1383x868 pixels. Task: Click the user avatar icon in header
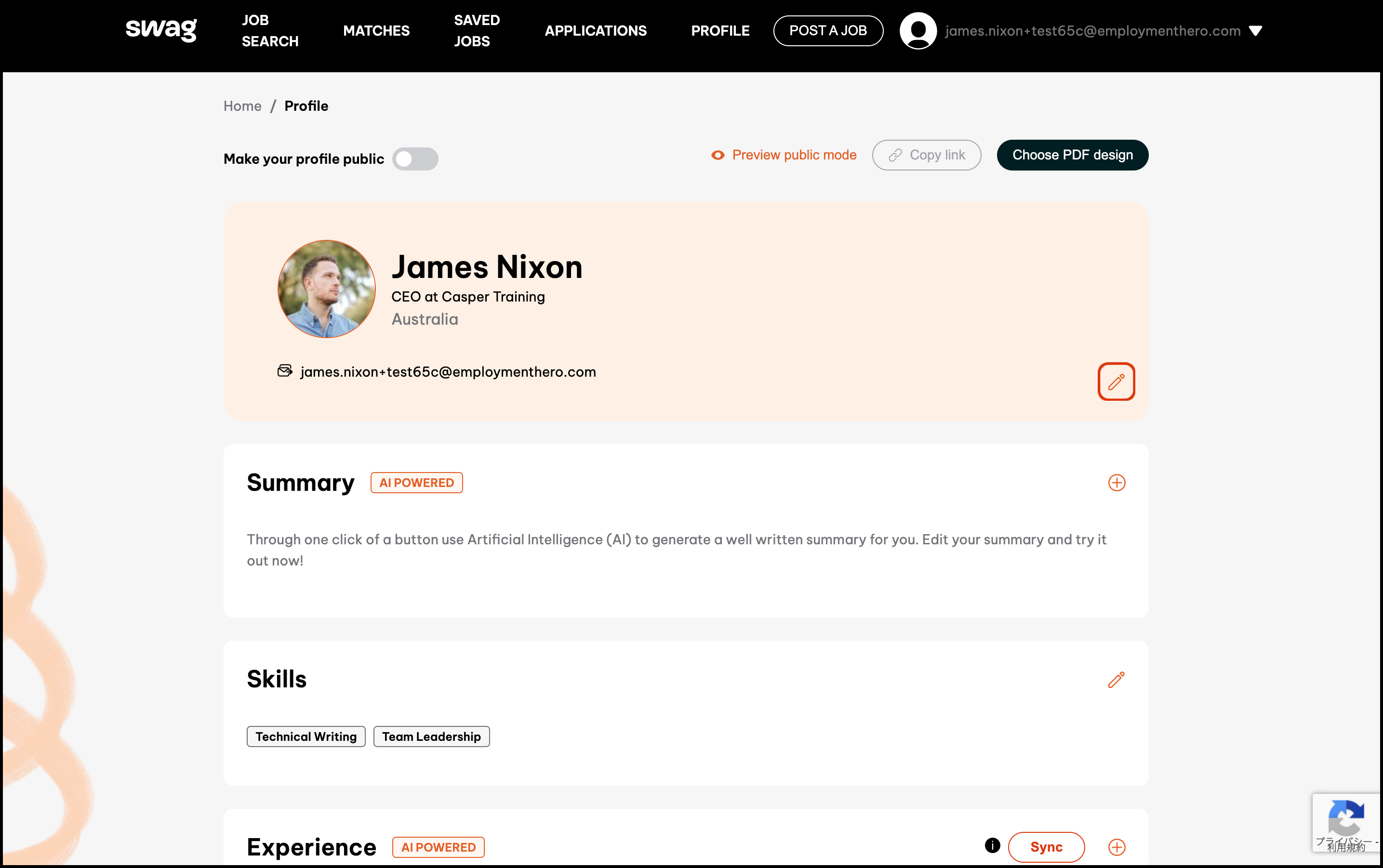[x=918, y=30]
